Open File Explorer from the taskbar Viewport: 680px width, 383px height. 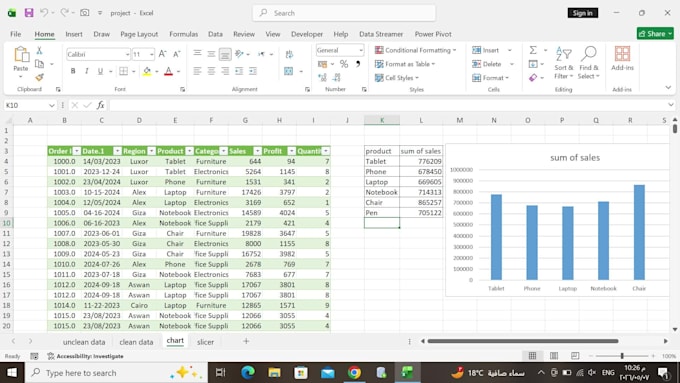[x=274, y=373]
